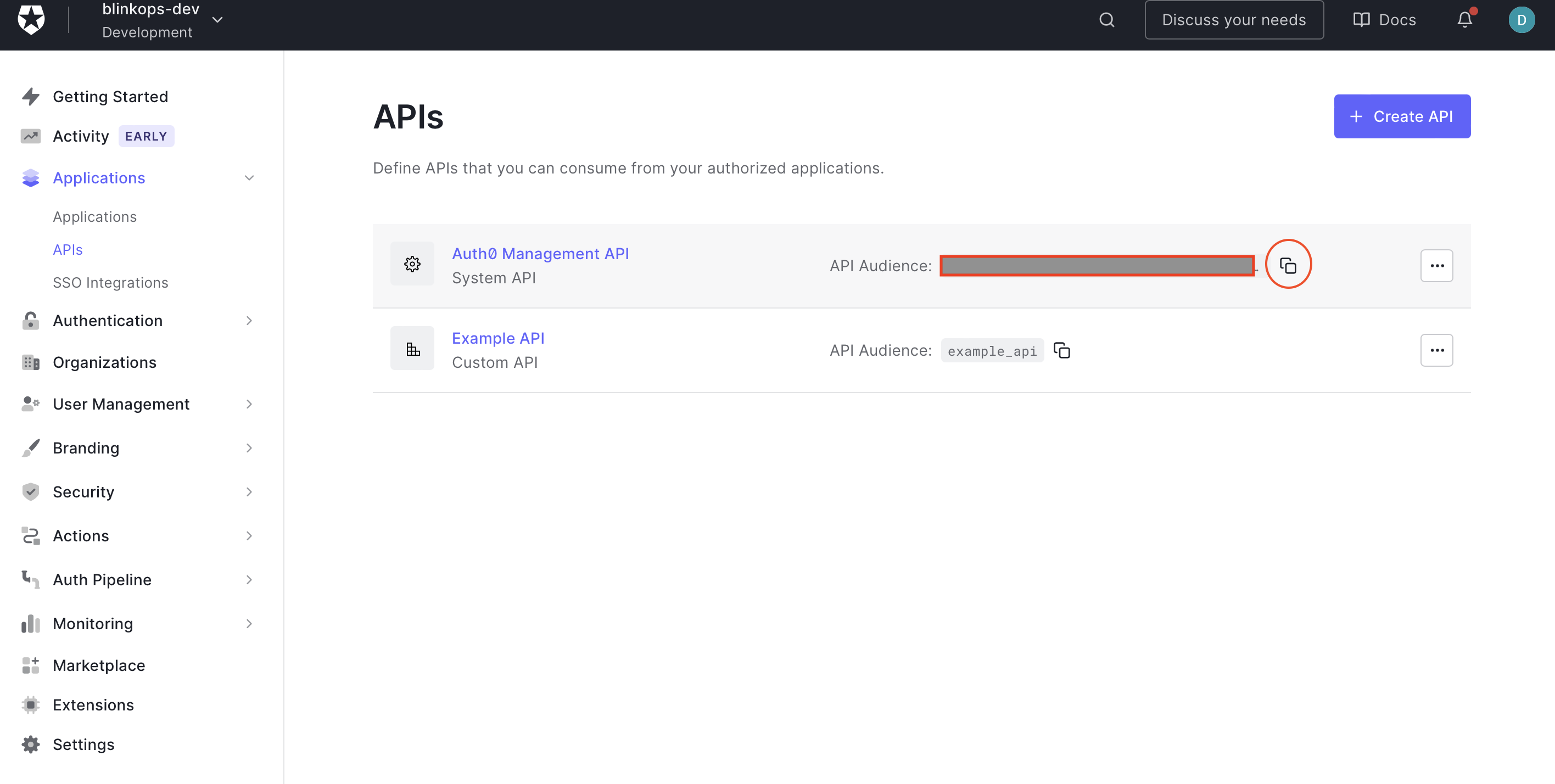
Task: Collapse the Applications sidebar section
Action: [249, 177]
